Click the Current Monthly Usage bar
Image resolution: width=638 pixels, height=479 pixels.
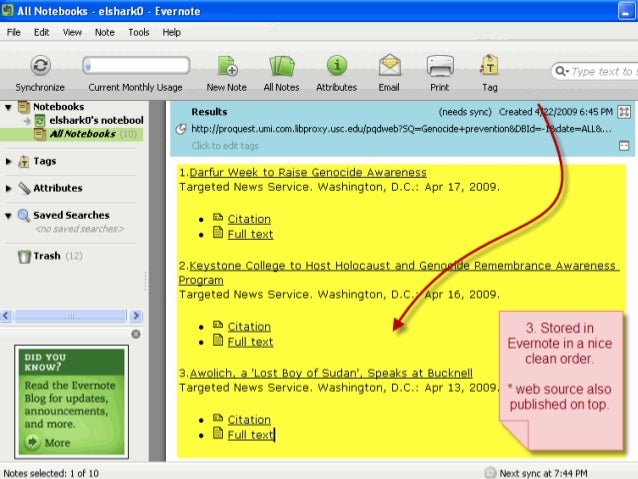pyautogui.click(x=136, y=66)
